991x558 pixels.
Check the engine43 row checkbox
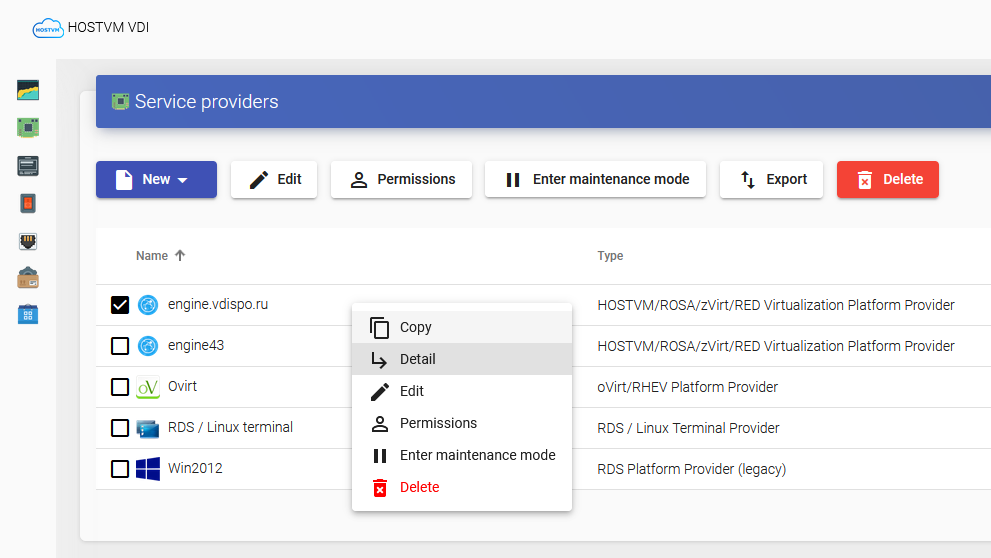pyautogui.click(x=120, y=346)
